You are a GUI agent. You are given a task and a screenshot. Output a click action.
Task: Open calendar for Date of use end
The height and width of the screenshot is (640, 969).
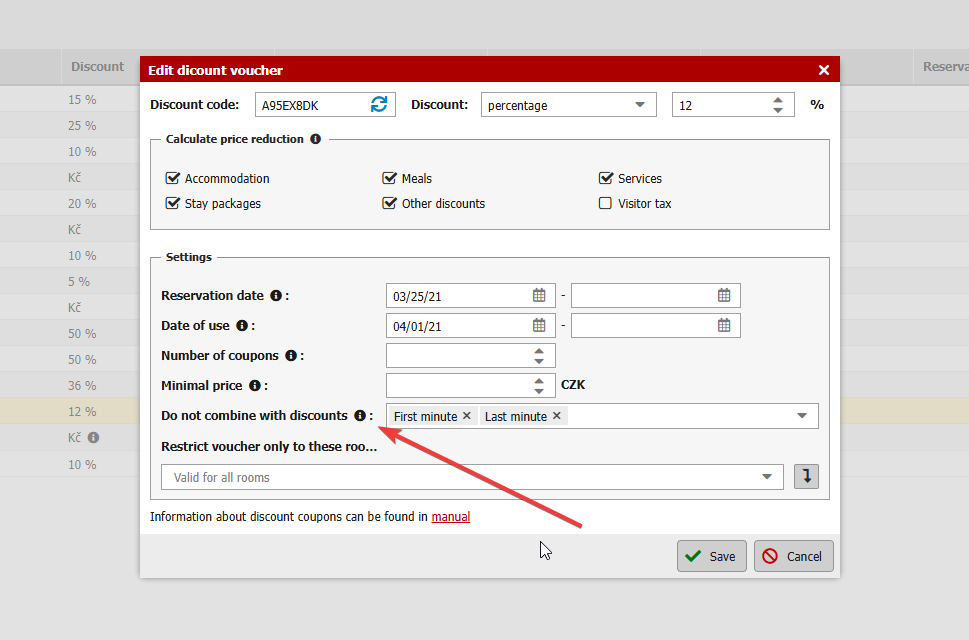[724, 326]
